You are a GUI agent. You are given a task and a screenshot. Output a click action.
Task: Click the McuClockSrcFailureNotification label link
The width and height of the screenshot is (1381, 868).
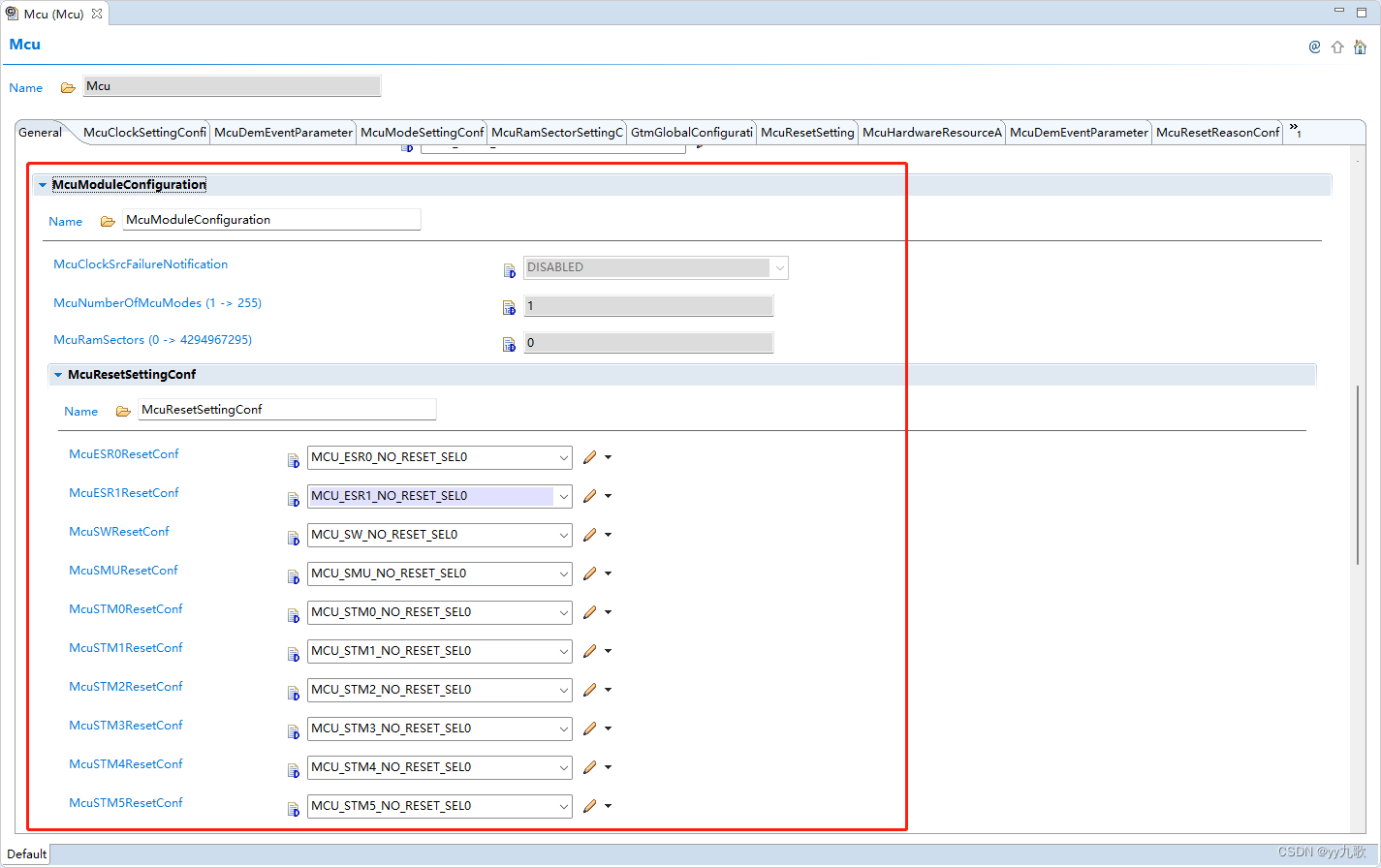point(141,264)
